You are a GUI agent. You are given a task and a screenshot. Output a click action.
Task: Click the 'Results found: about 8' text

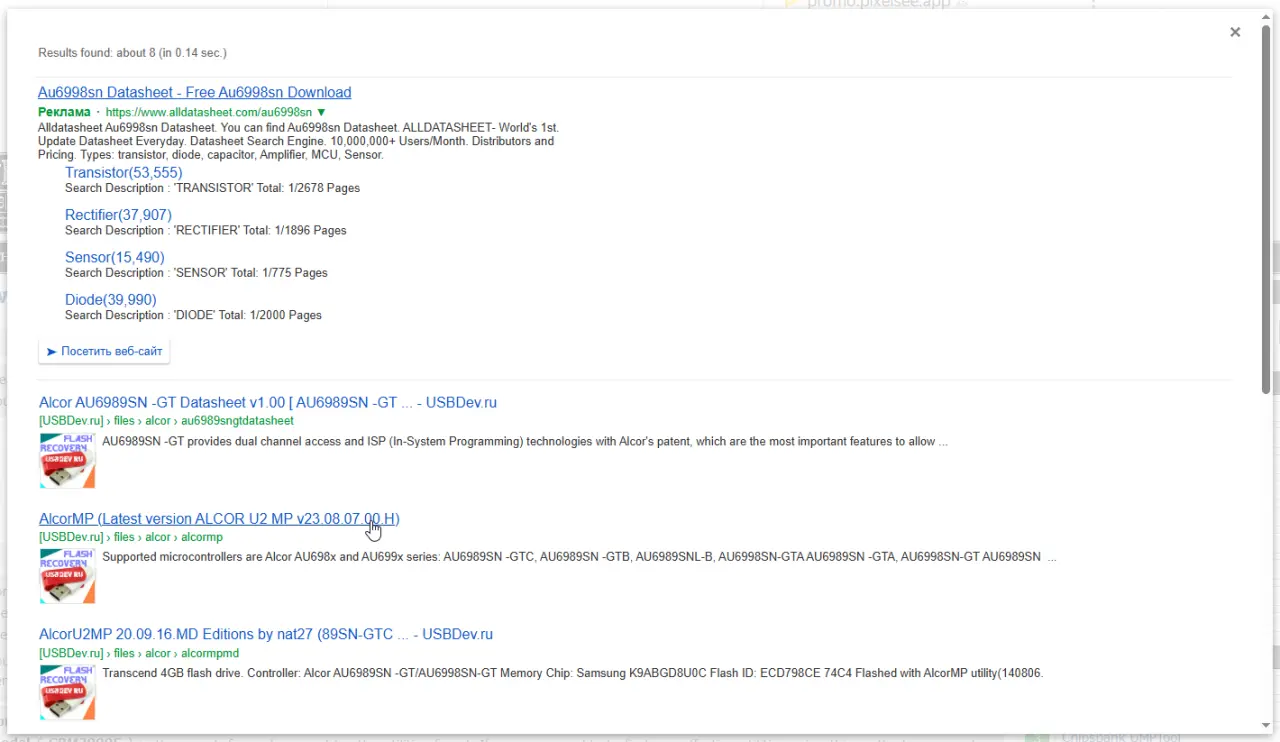coord(132,52)
